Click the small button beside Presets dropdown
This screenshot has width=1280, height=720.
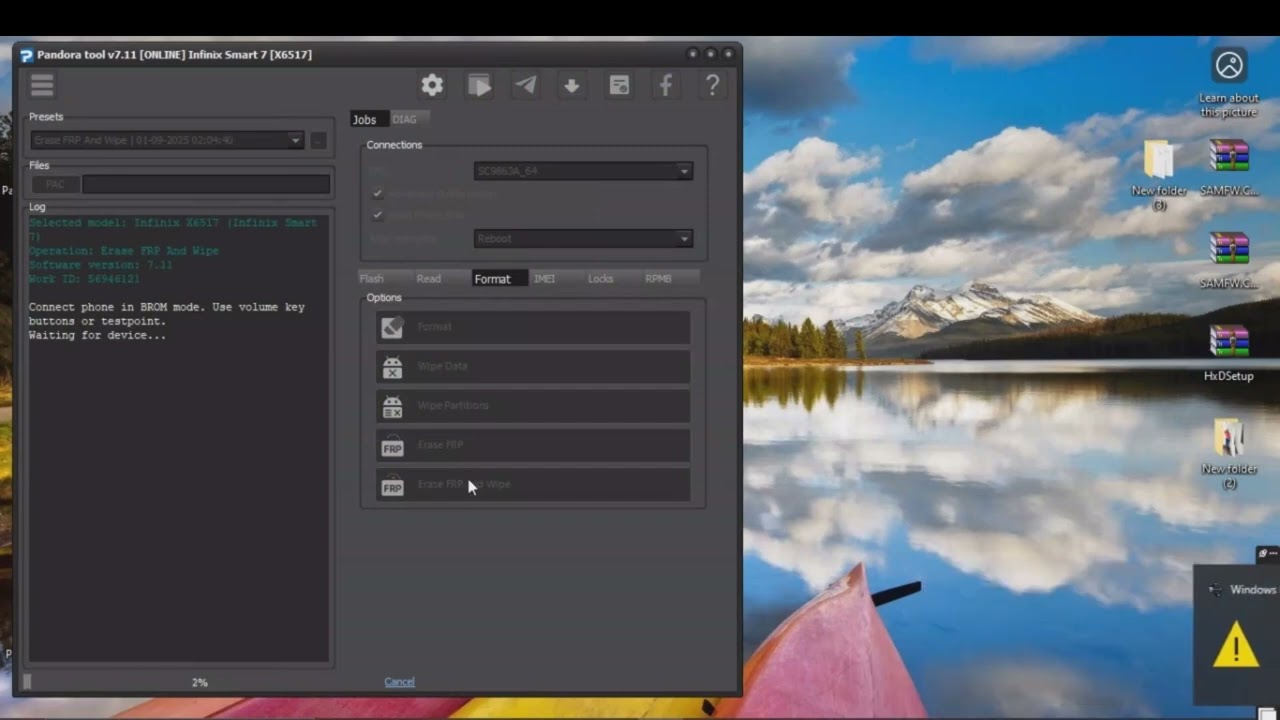tap(318, 140)
